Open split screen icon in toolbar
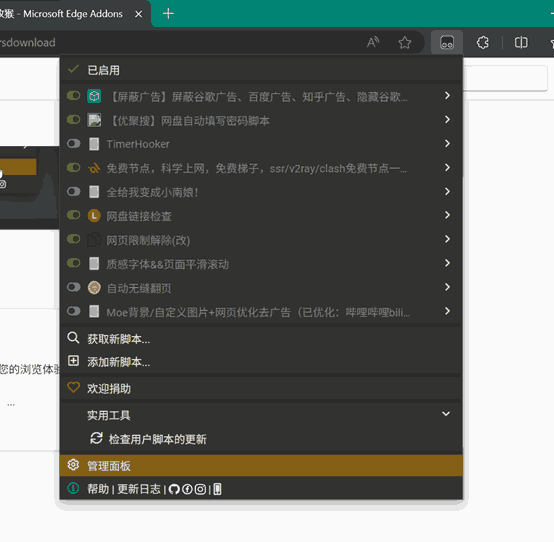The height and width of the screenshot is (542, 554). 521,43
